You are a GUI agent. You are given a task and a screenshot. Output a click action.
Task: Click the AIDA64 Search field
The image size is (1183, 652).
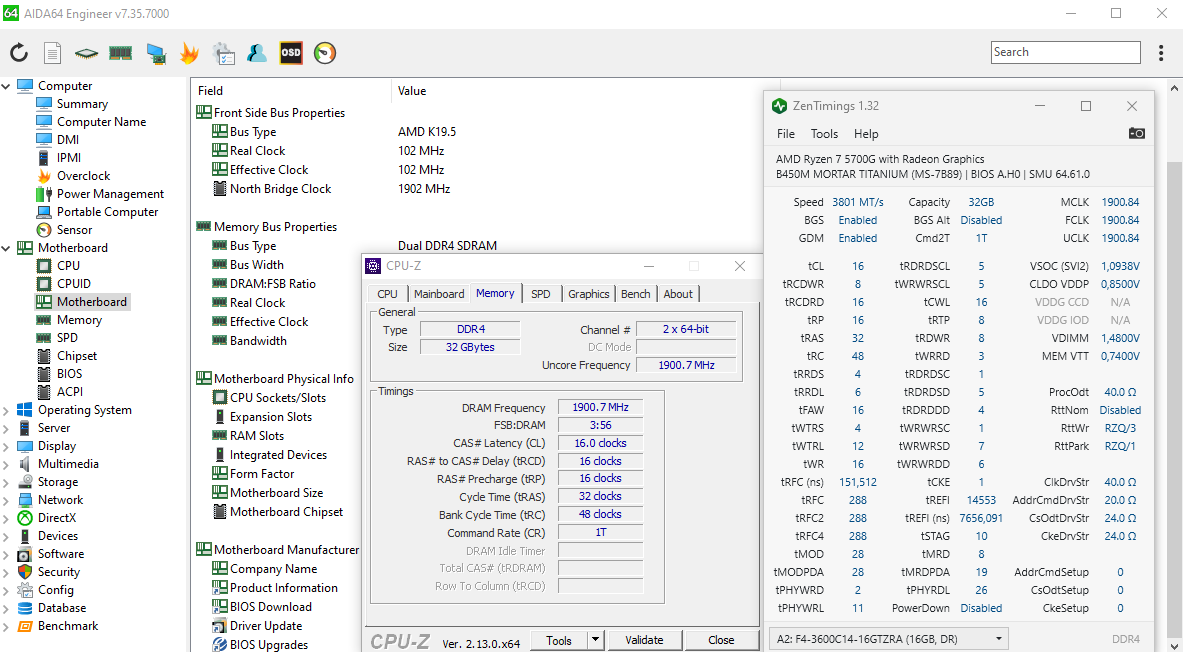[x=1065, y=52]
